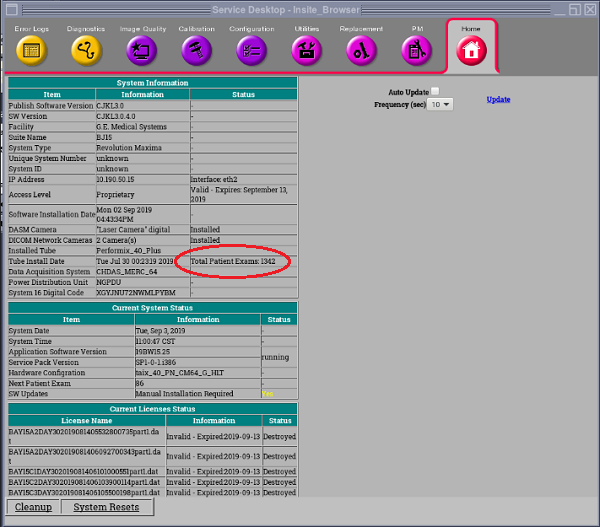This screenshot has height=527, width=600.
Task: Click the System Information table header
Action: pyautogui.click(x=150, y=83)
